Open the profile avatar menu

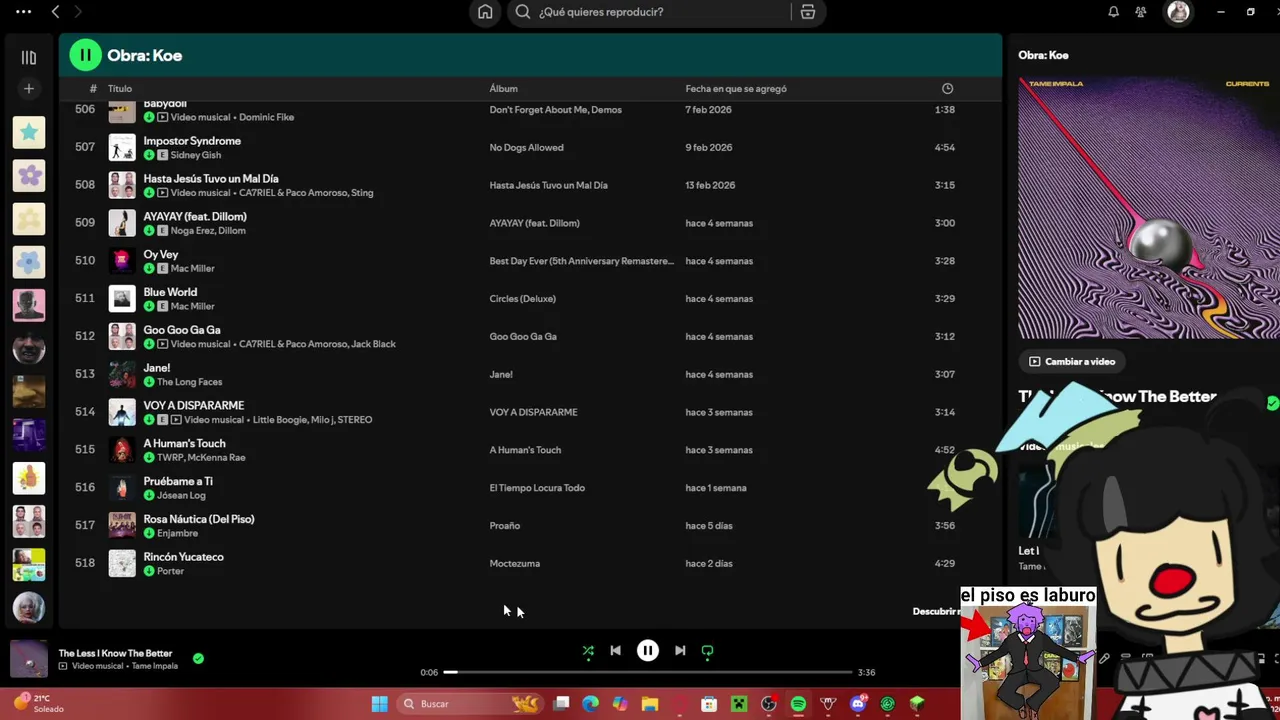(1178, 12)
